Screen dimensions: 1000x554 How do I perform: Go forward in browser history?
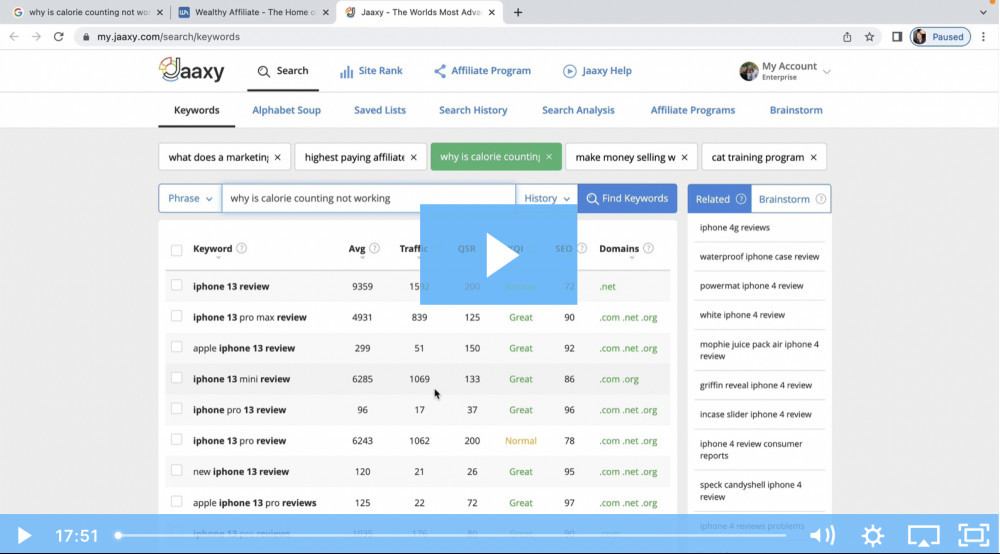pos(36,37)
